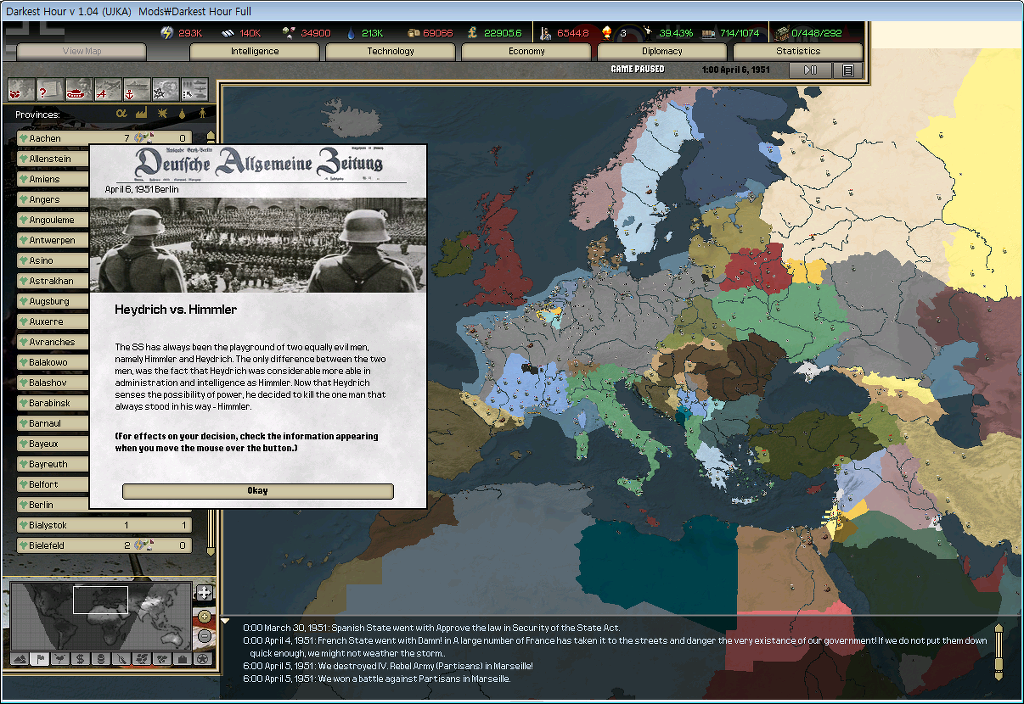
Task: Select the Bialystok province row
Action: click(x=104, y=525)
